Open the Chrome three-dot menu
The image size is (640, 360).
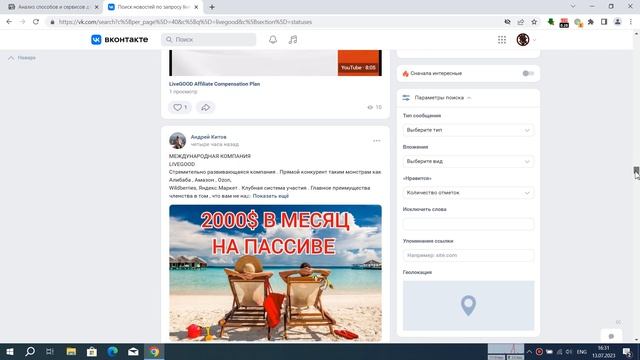(631, 22)
